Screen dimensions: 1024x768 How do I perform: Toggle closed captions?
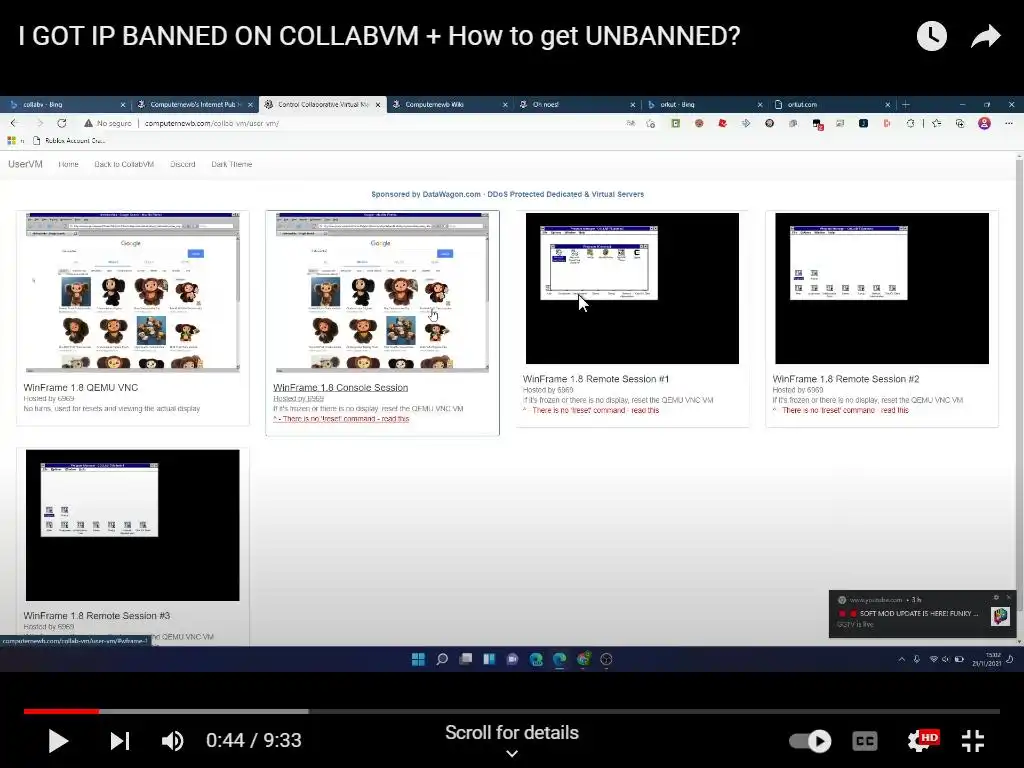[865, 741]
